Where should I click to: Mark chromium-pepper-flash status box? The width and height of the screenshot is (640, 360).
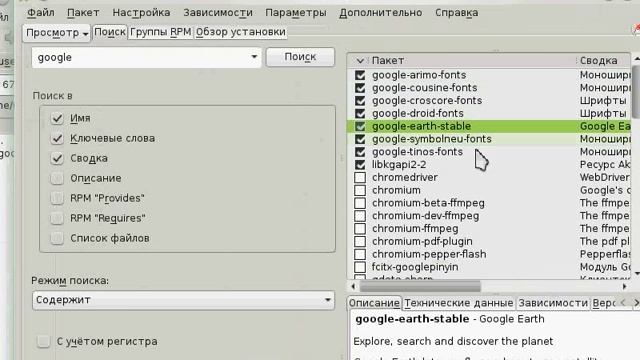tap(360, 254)
